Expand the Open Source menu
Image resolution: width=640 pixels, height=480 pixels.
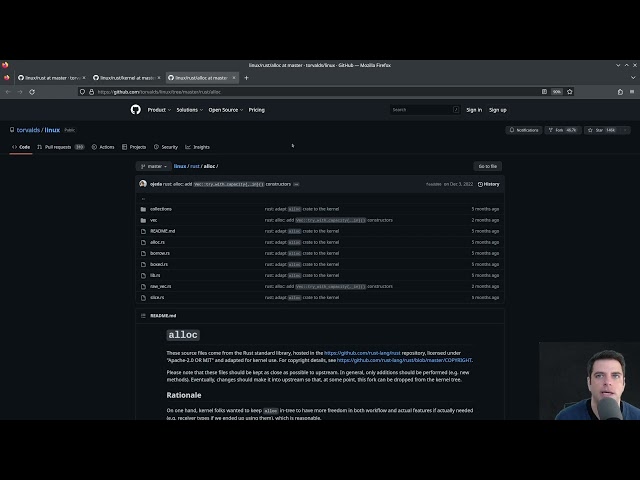click(x=225, y=110)
